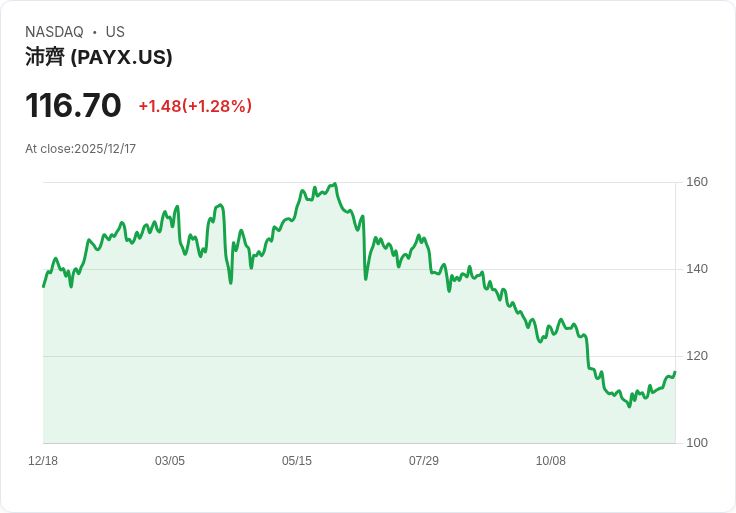
Task: Select the 07/29 date on the x-axis
Action: click(x=424, y=461)
